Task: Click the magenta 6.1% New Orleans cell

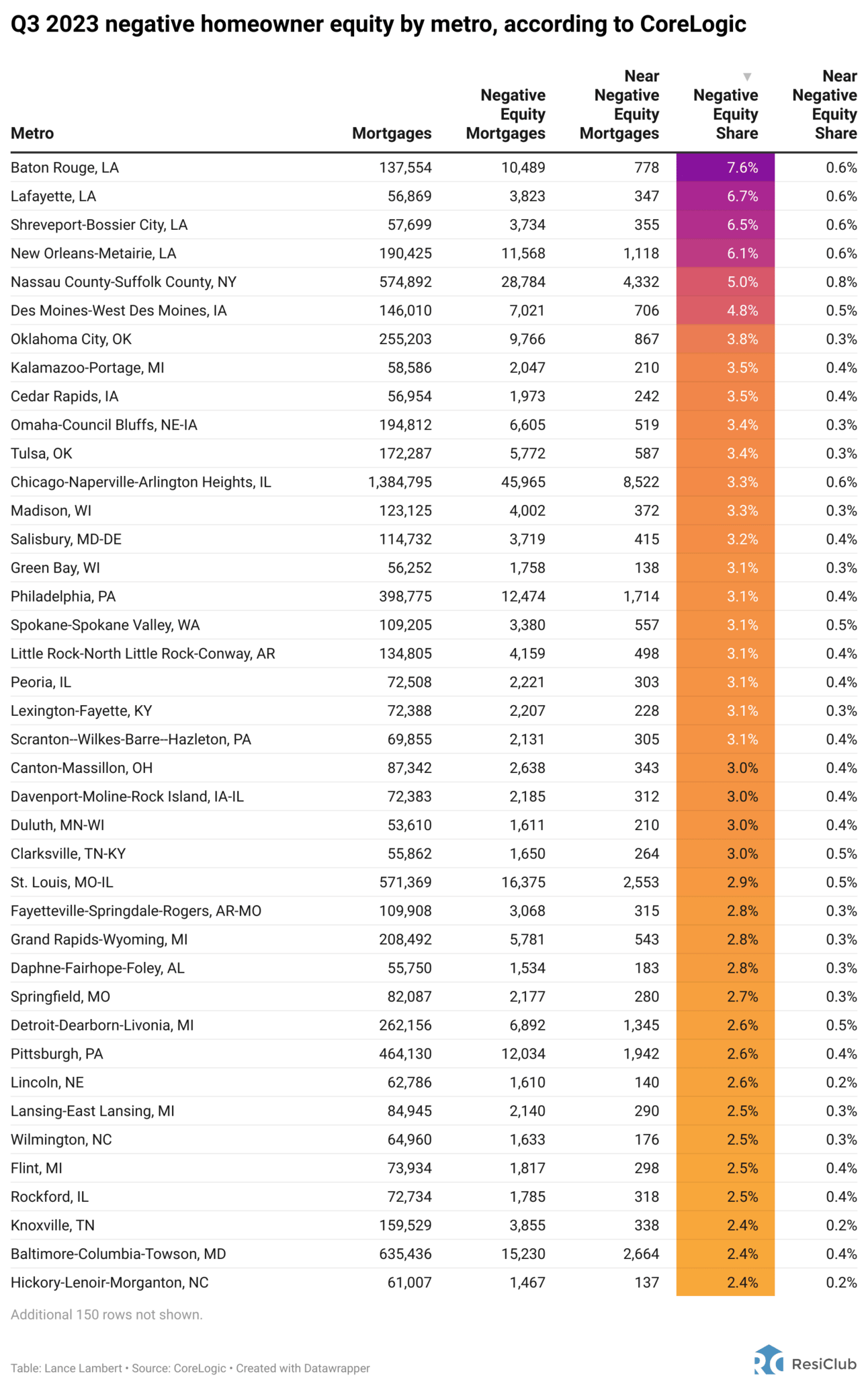Action: [726, 253]
